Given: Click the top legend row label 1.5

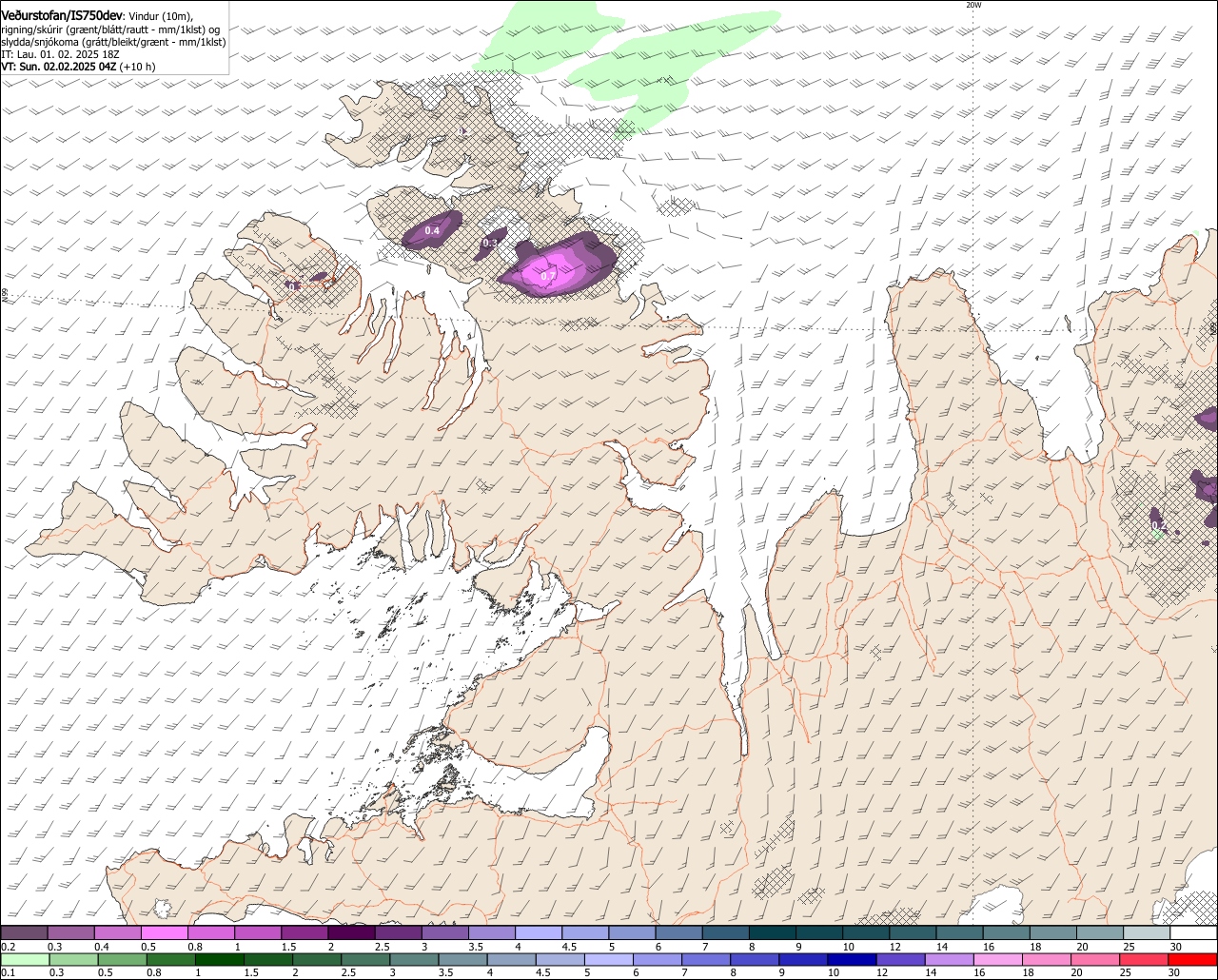Looking at the screenshot, I should point(289,947).
